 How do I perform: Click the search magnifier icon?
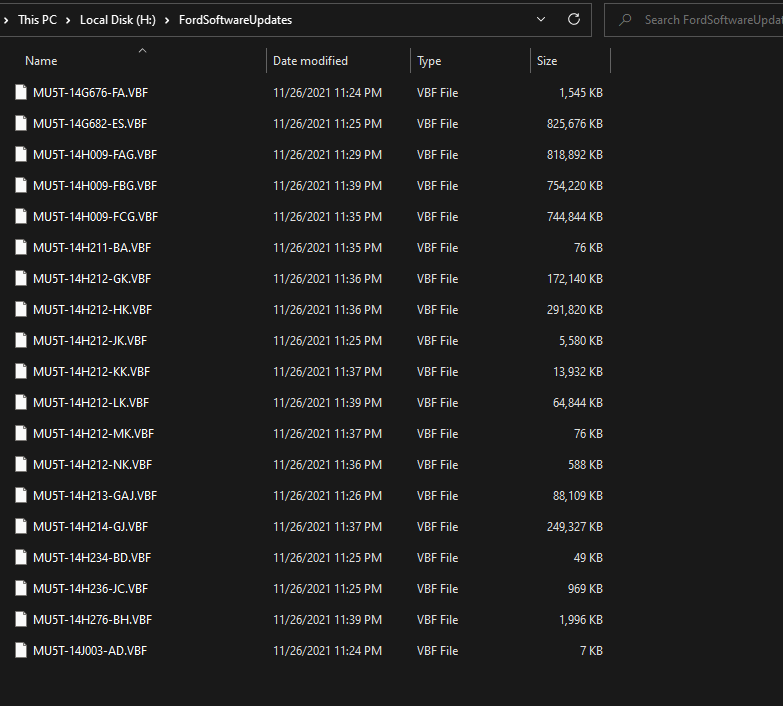tap(625, 20)
